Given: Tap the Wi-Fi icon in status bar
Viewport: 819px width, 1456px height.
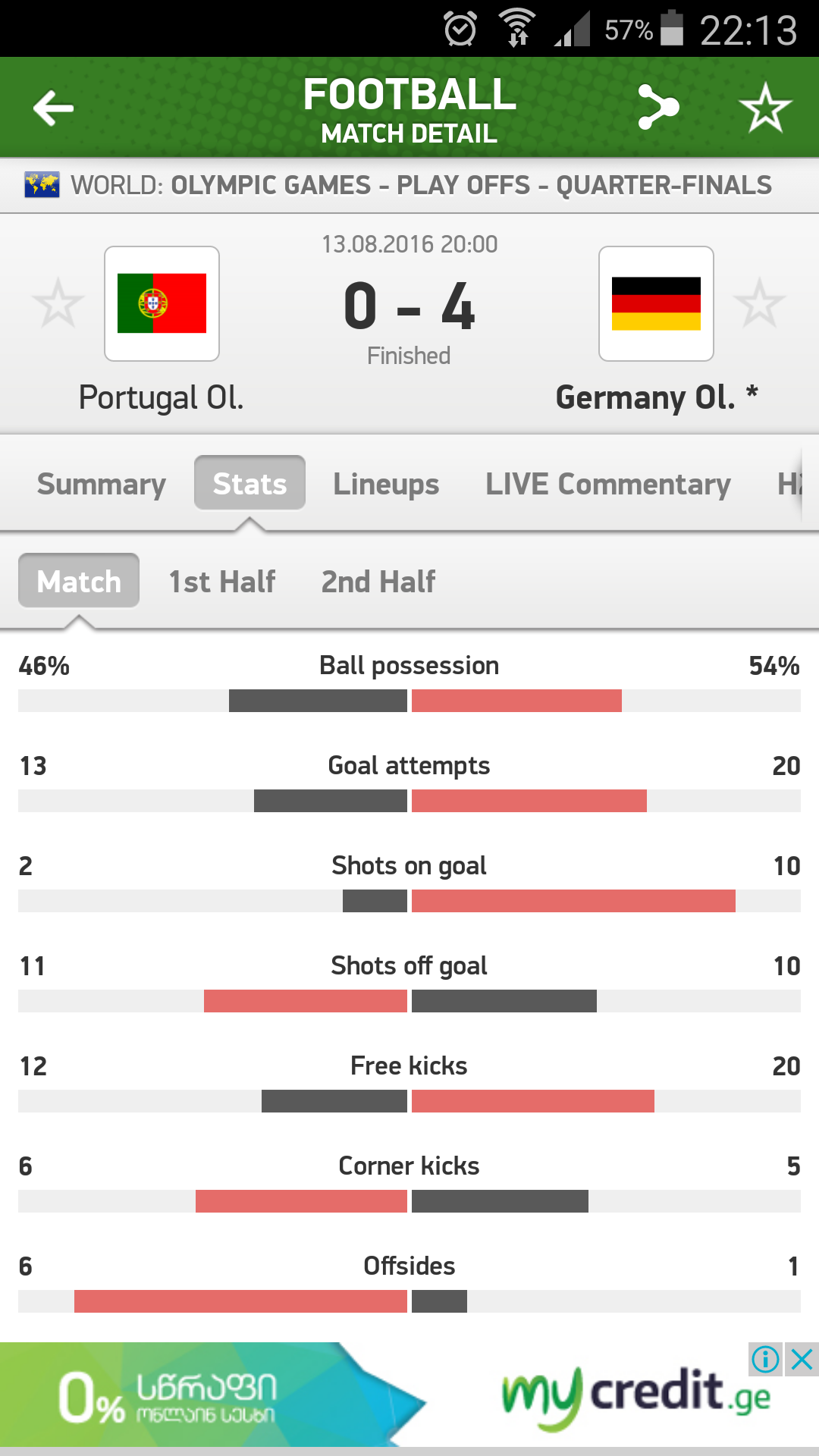Looking at the screenshot, I should click(x=517, y=29).
